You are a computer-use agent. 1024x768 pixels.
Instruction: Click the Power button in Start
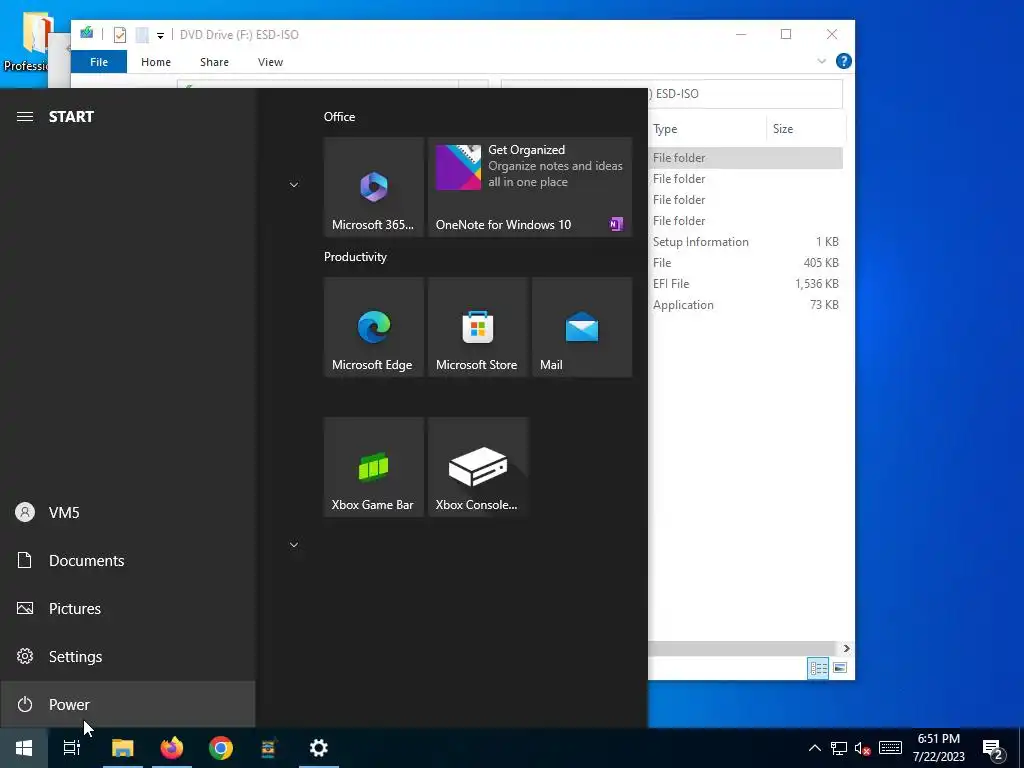coord(127,705)
